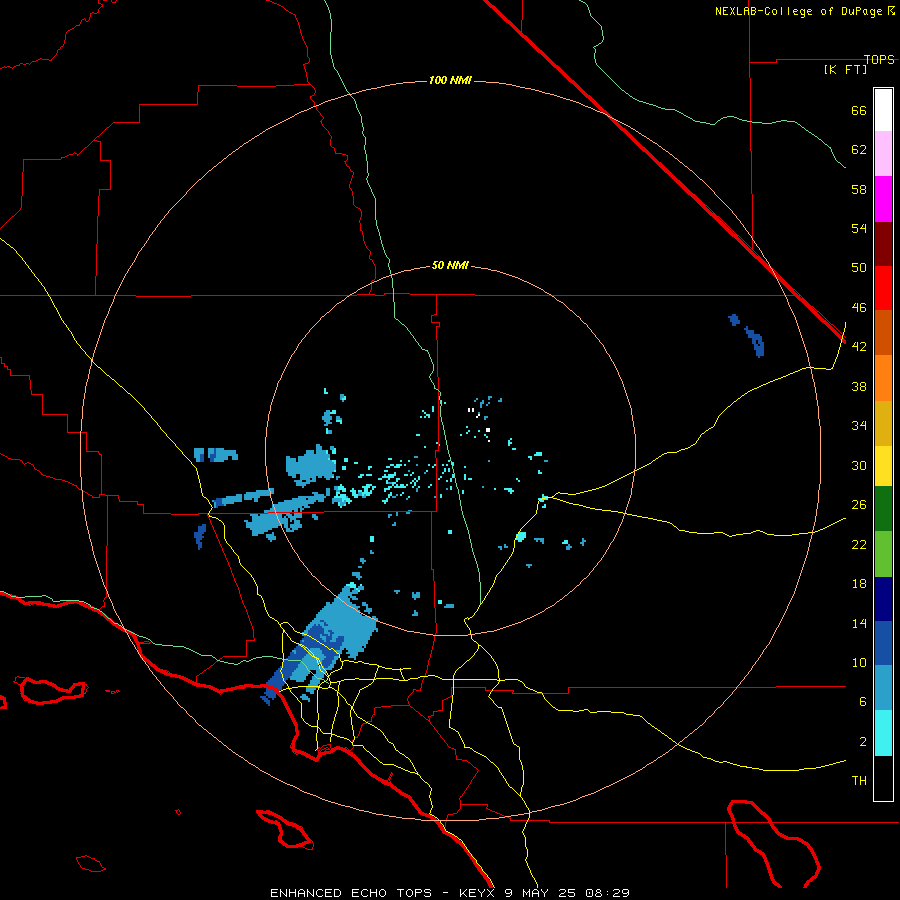Click the legend value "62"

(859, 150)
